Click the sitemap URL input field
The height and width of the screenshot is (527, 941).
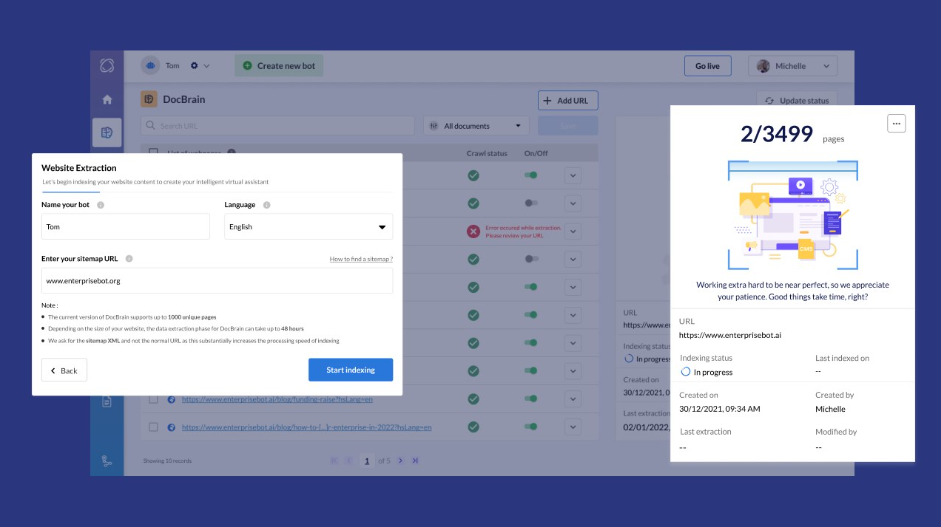pyautogui.click(x=217, y=281)
